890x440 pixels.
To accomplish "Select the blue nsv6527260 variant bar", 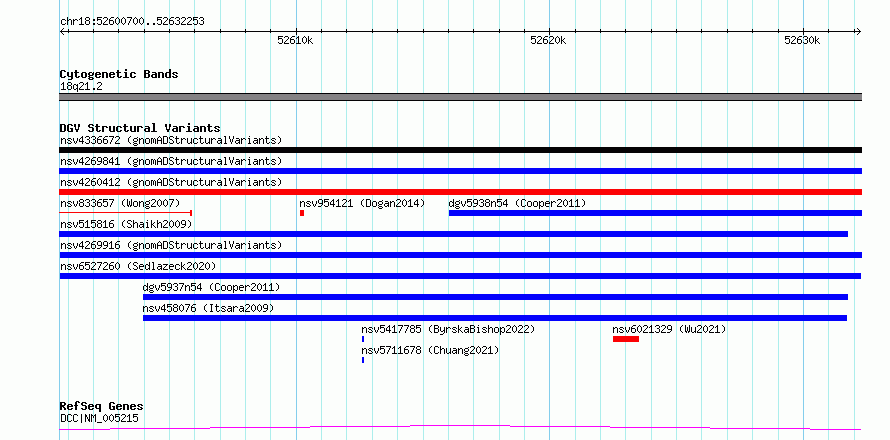I will 460,276.
